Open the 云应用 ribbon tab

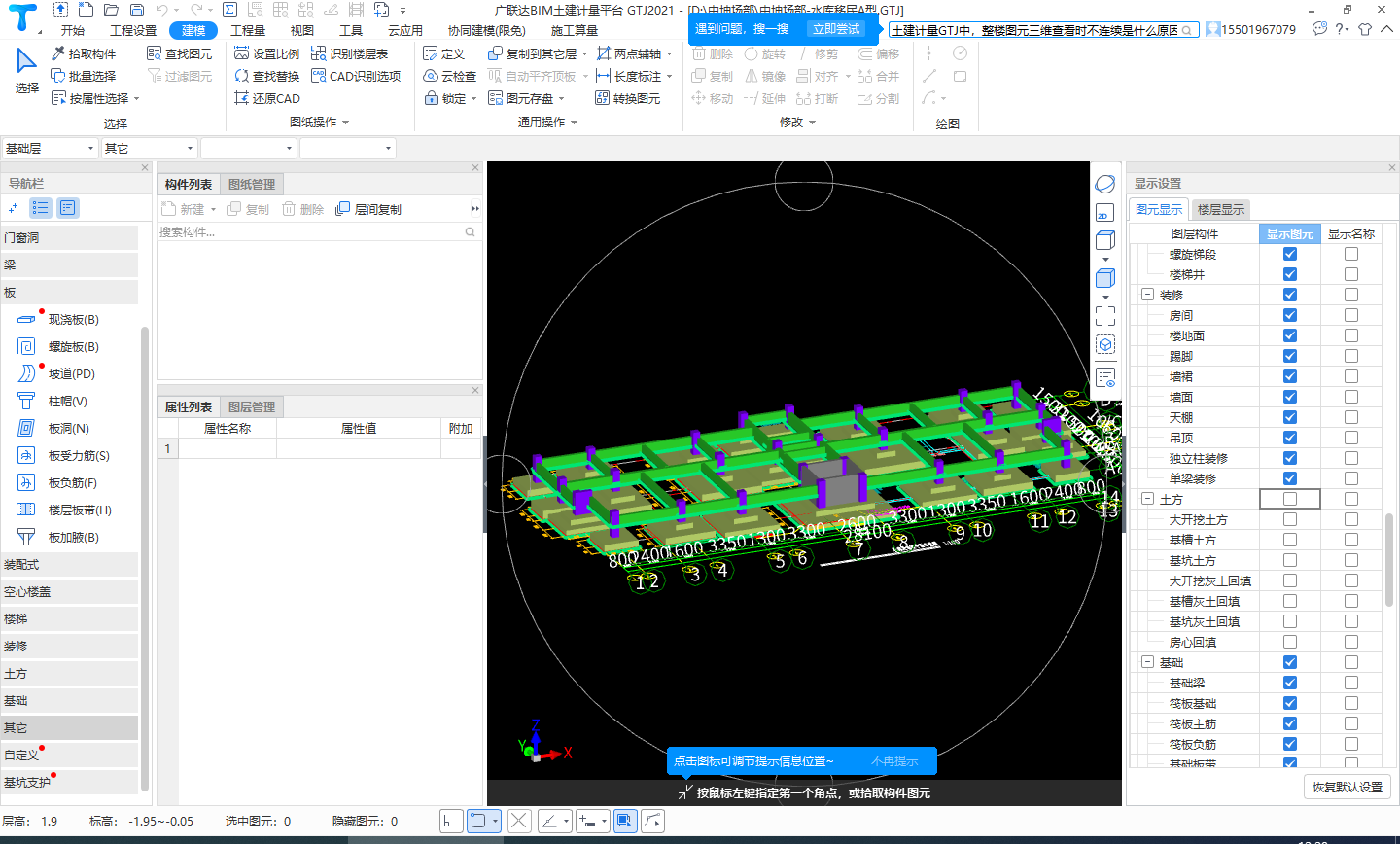405,30
